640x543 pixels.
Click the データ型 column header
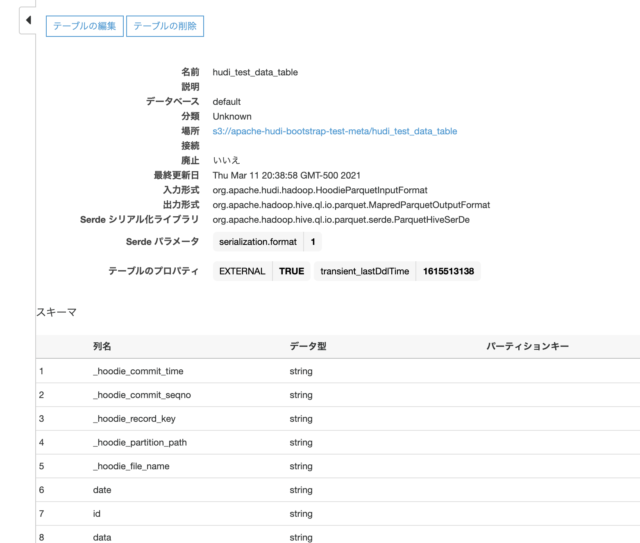(x=308, y=346)
